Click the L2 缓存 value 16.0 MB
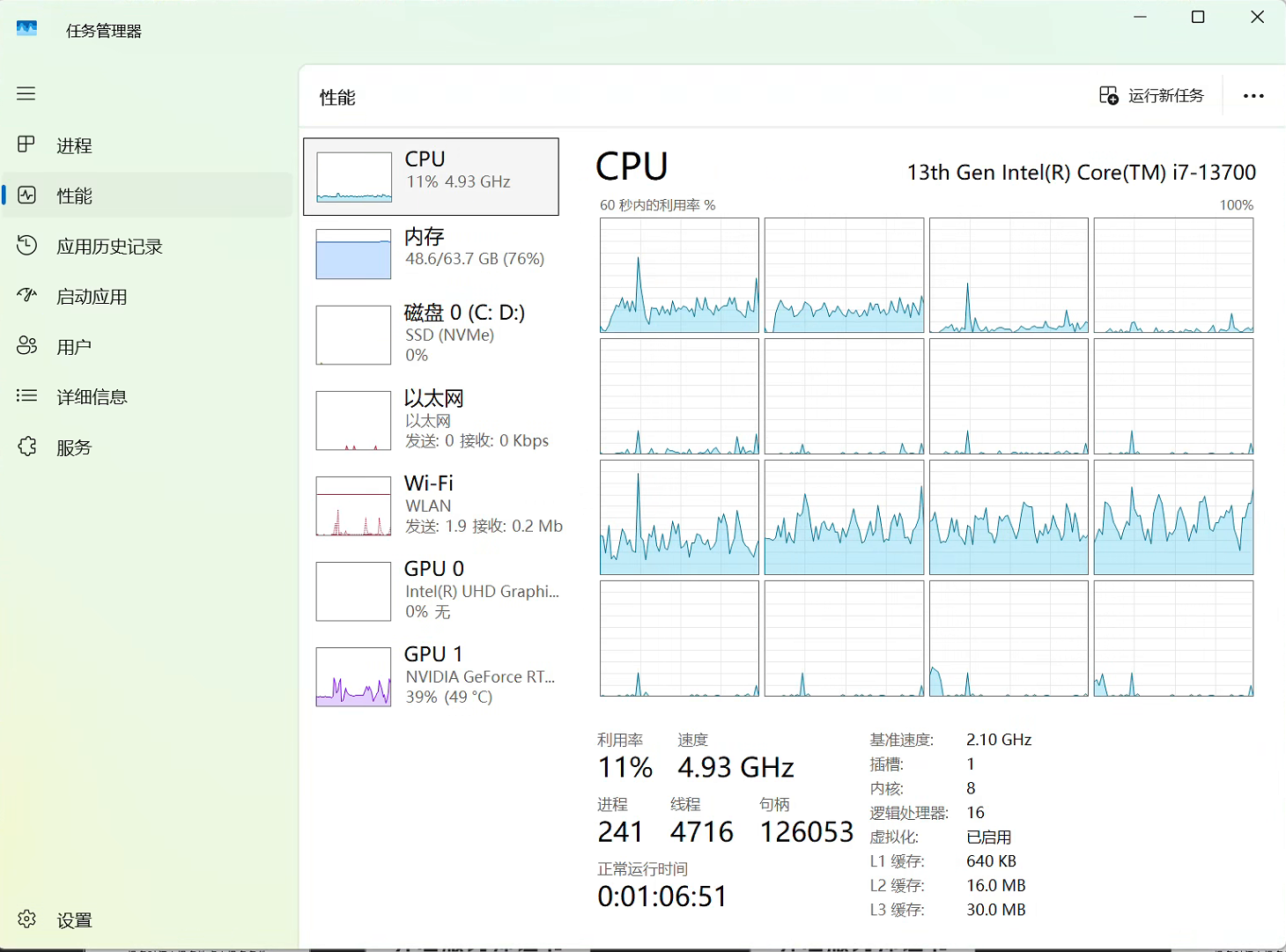The height and width of the screenshot is (952, 1286). tap(996, 886)
